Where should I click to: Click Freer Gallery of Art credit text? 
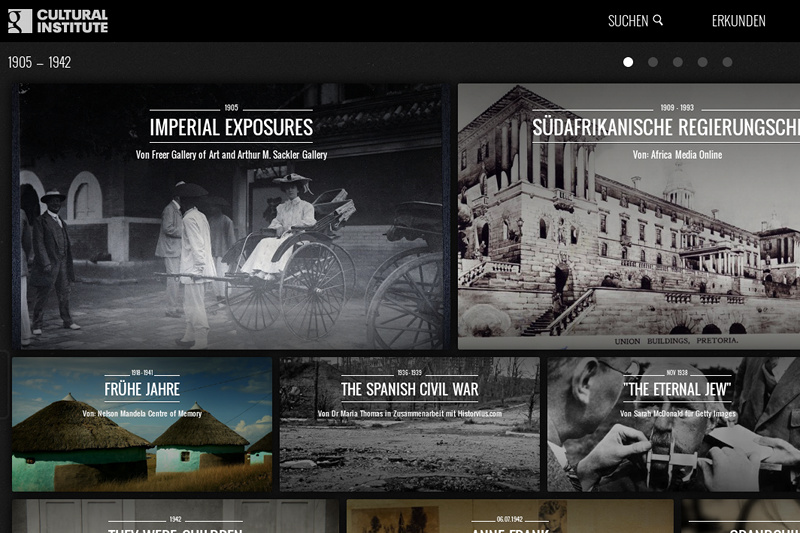(x=231, y=155)
